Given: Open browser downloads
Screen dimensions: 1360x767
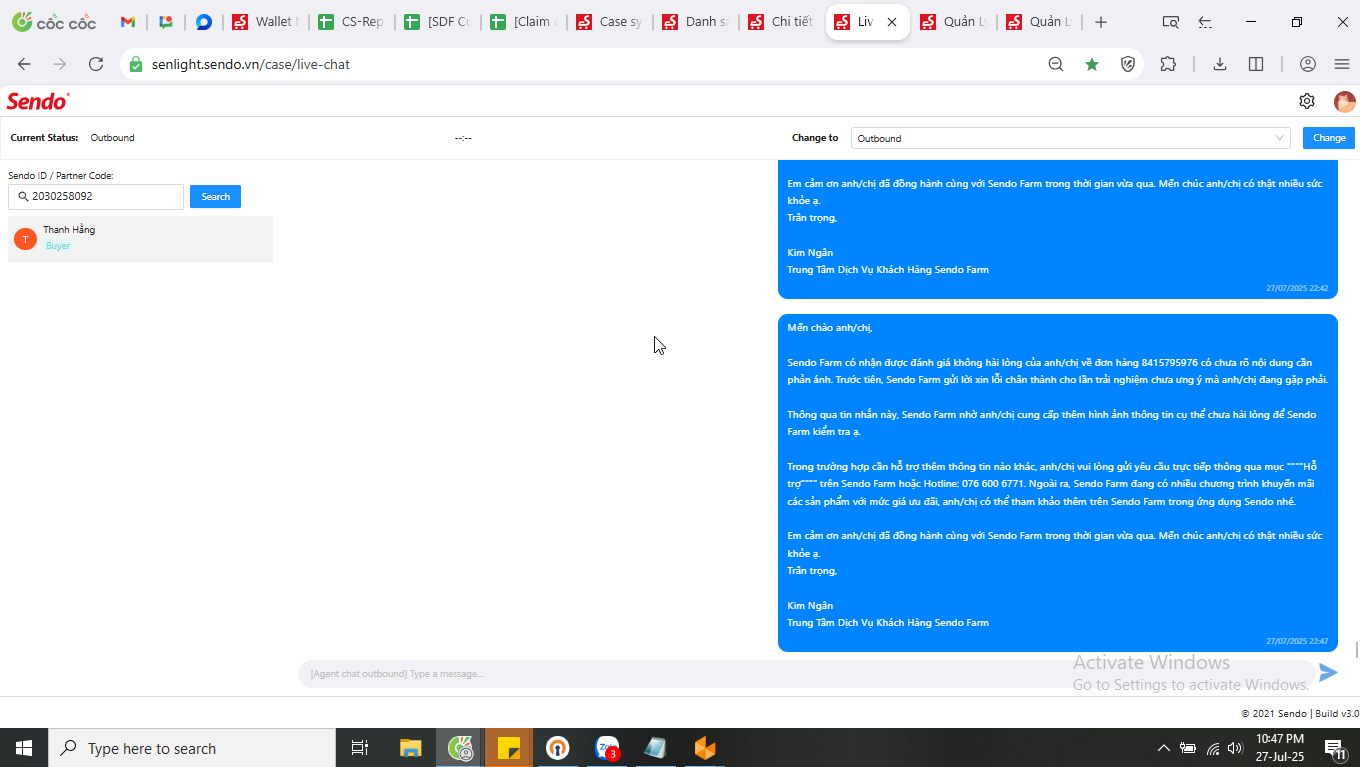Looking at the screenshot, I should coord(1220,64).
